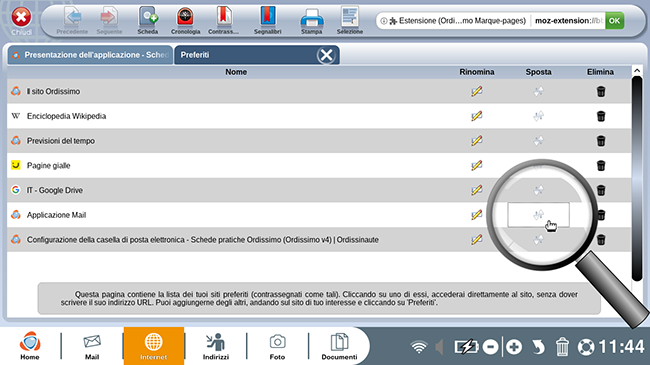The width and height of the screenshot is (650, 365).
Task: Move the IT - Google Drive favorite
Action: point(538,190)
